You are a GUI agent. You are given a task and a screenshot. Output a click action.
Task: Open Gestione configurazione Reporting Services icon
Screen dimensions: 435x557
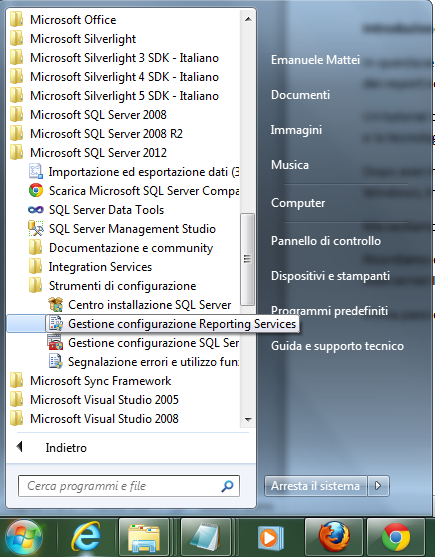55,323
